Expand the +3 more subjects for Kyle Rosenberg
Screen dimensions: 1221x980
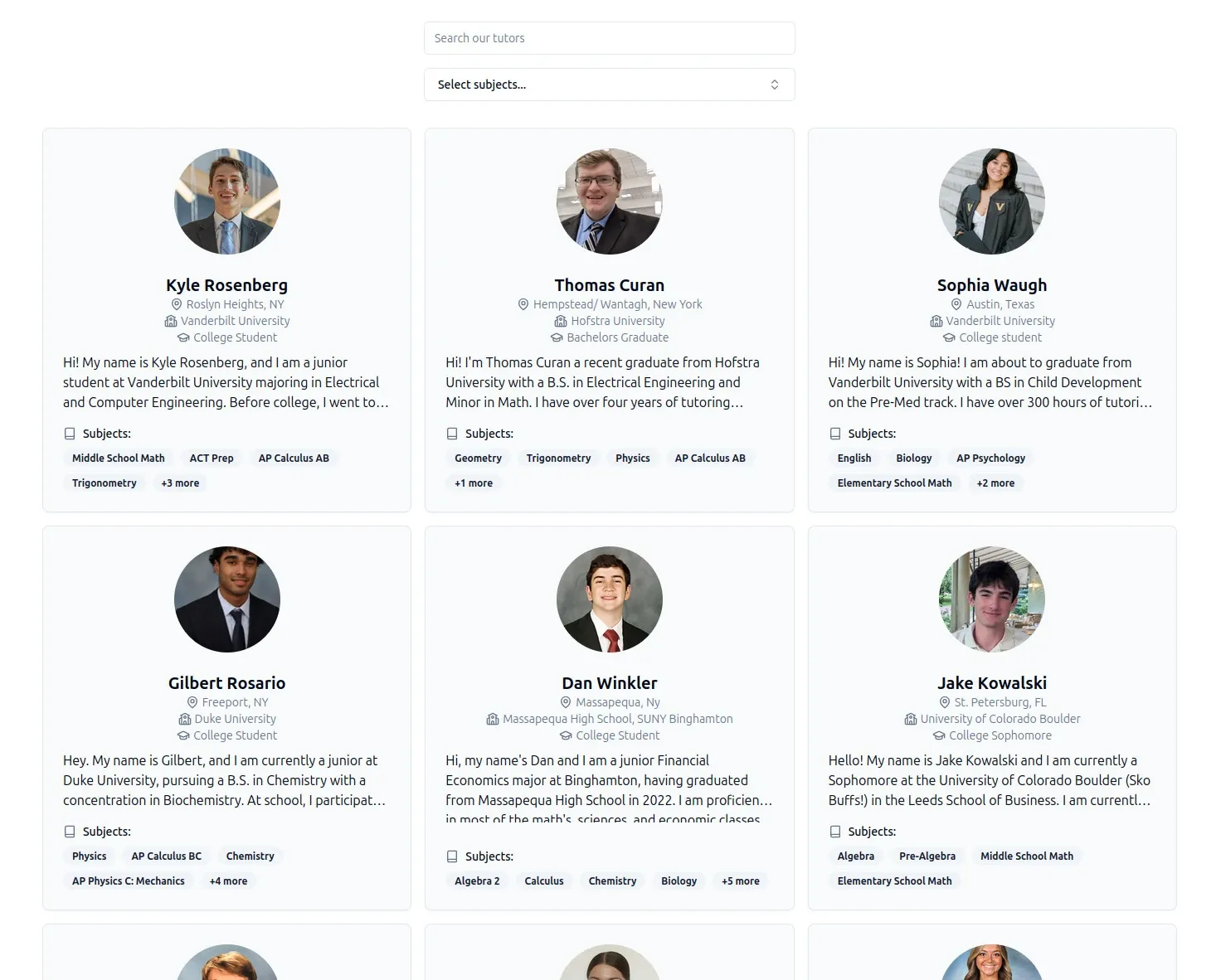tap(180, 483)
